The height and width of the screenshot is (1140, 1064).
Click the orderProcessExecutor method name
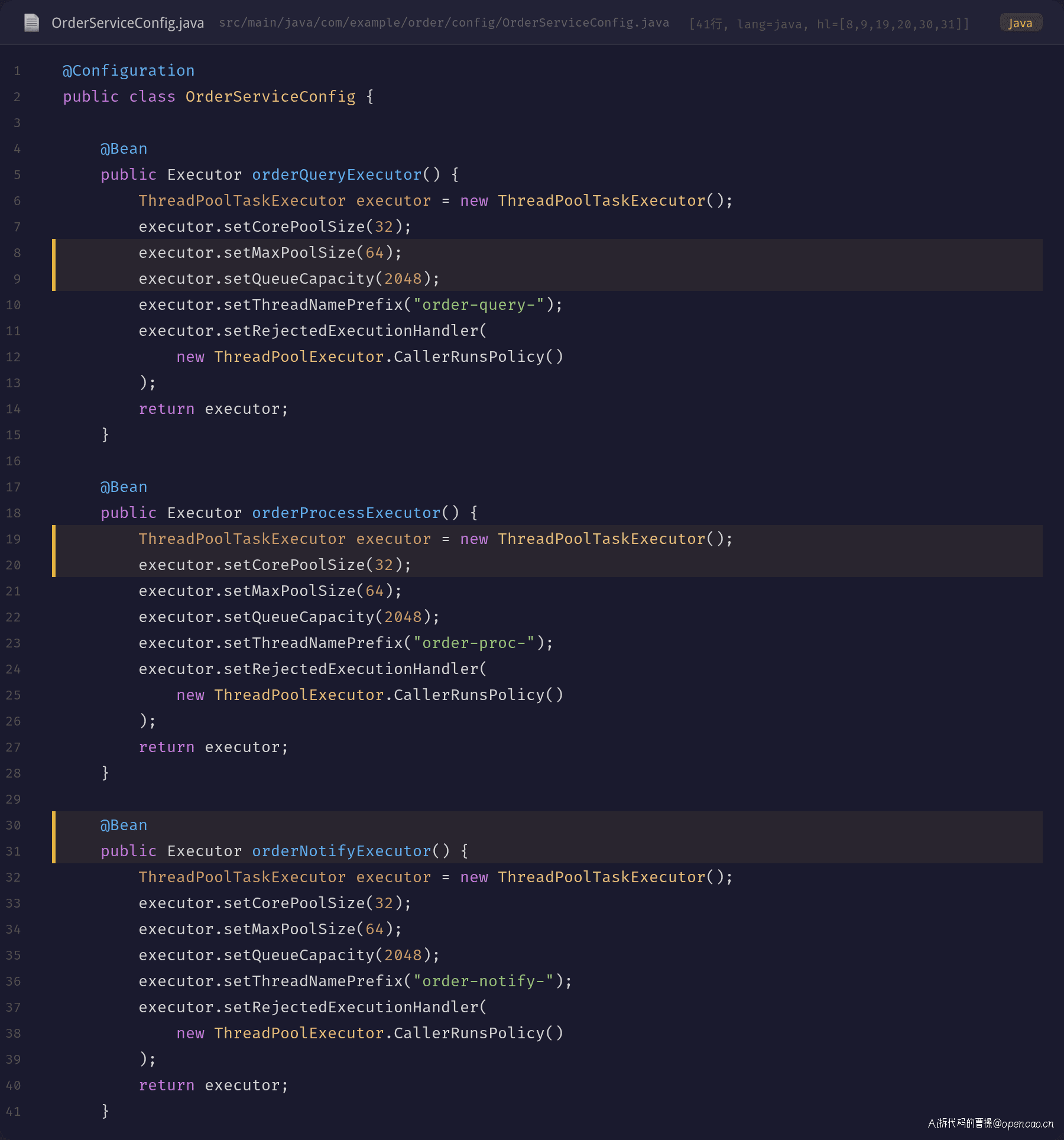click(x=346, y=513)
